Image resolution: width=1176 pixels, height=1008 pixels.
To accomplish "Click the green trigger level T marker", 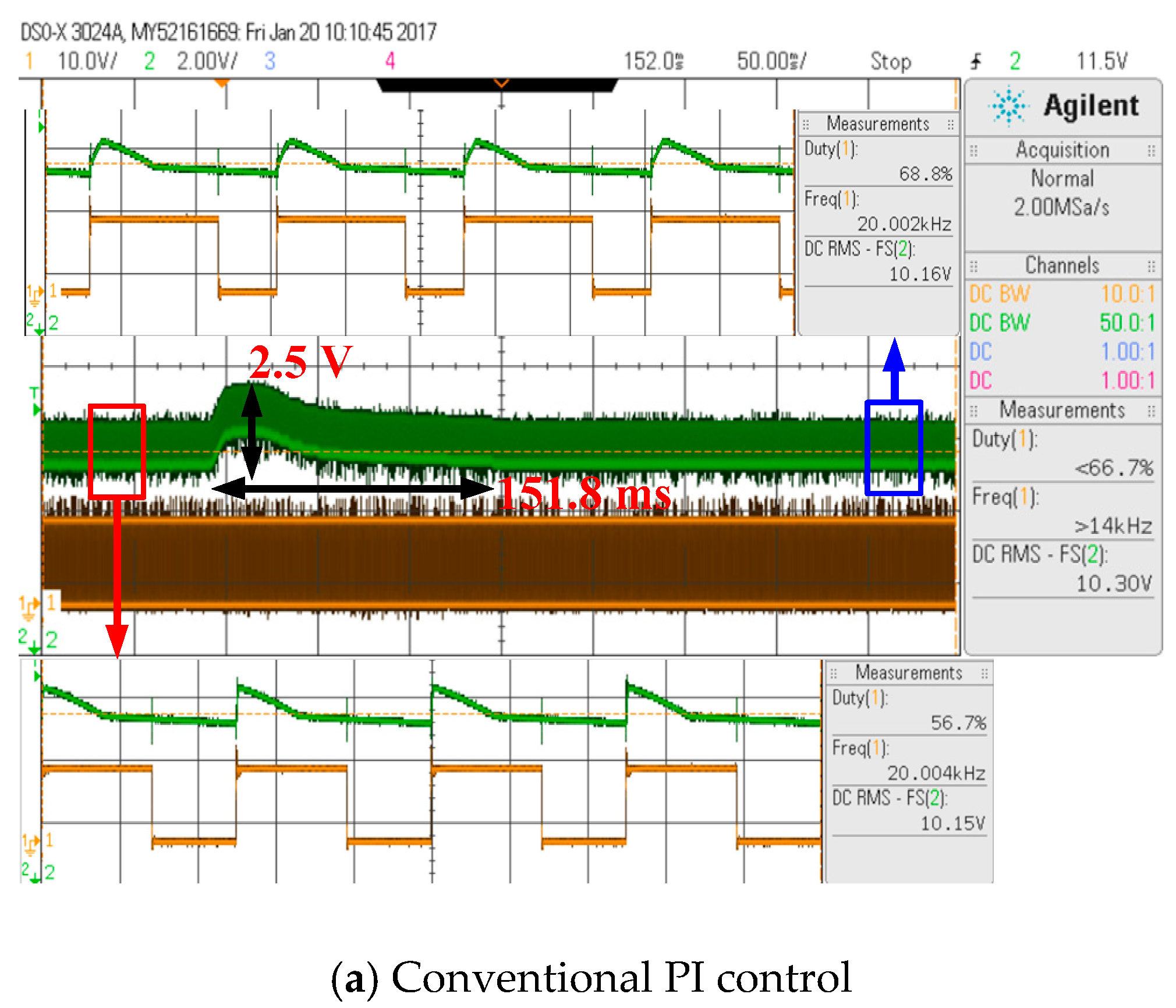I will click(x=35, y=401).
